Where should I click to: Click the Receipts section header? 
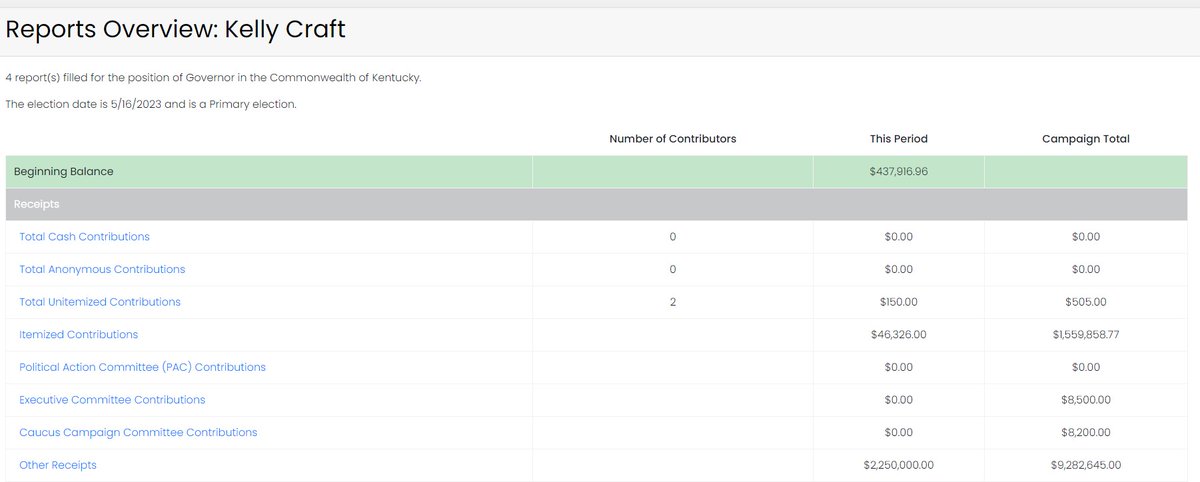pyautogui.click(x=36, y=204)
